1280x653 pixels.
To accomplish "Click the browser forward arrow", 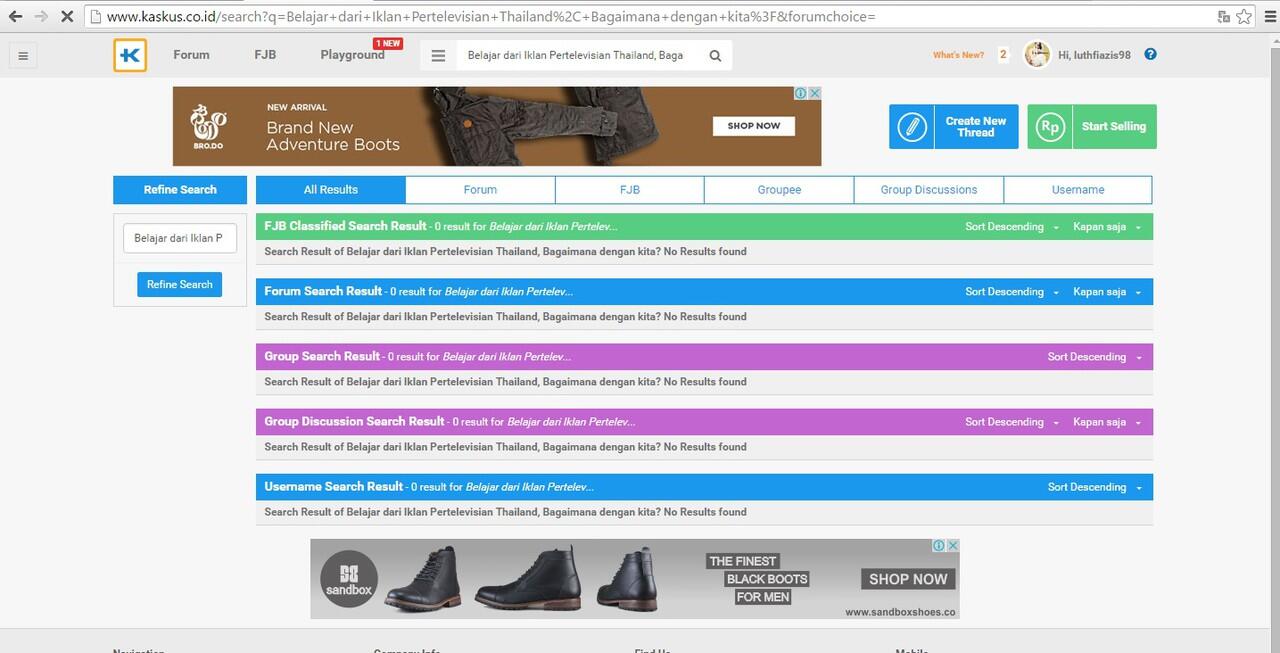I will point(41,16).
